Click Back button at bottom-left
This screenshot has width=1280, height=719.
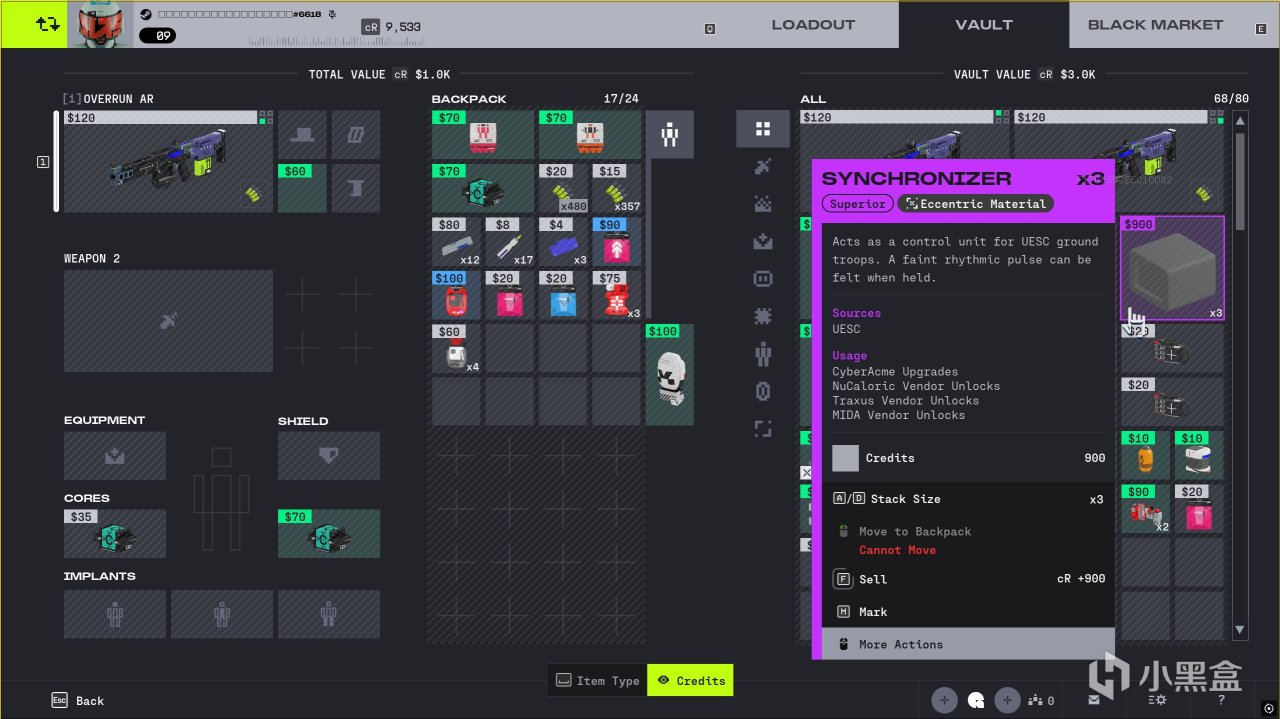(x=78, y=700)
